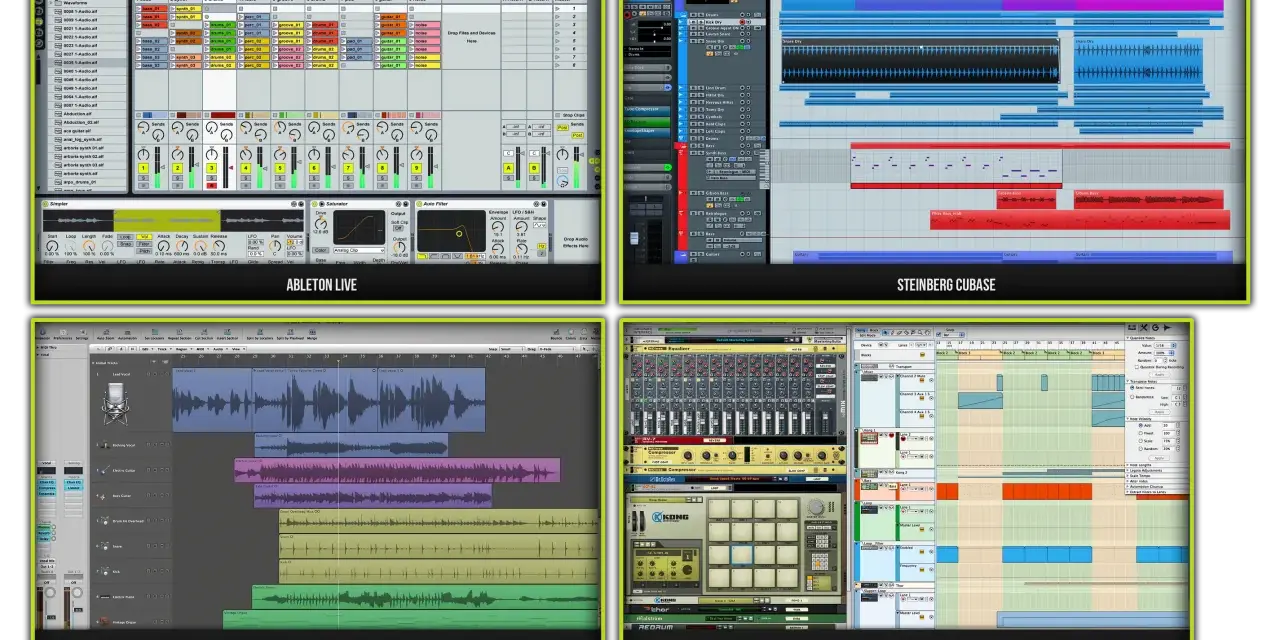Click Ableton track 1's pan knob

143,154
